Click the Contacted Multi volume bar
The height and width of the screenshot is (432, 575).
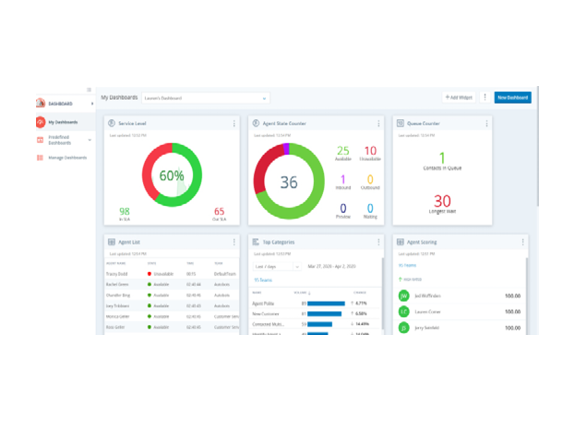pos(319,324)
